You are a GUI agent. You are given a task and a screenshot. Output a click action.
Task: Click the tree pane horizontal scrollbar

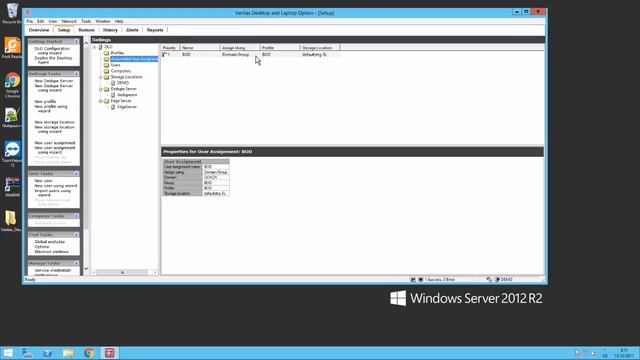122,273
